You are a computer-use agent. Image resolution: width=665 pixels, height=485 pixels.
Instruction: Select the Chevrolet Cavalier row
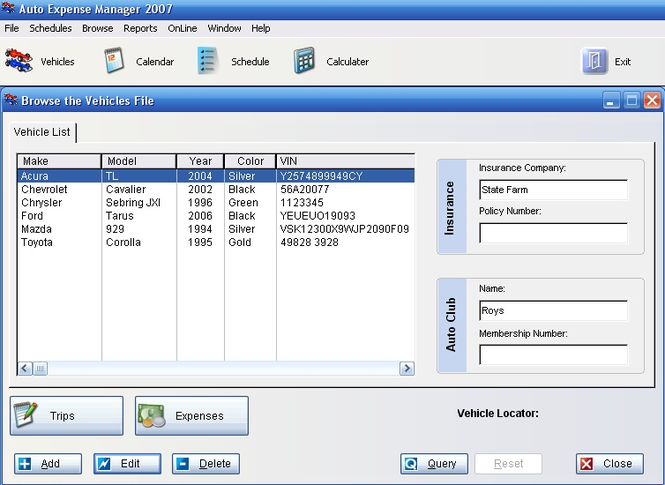216,189
